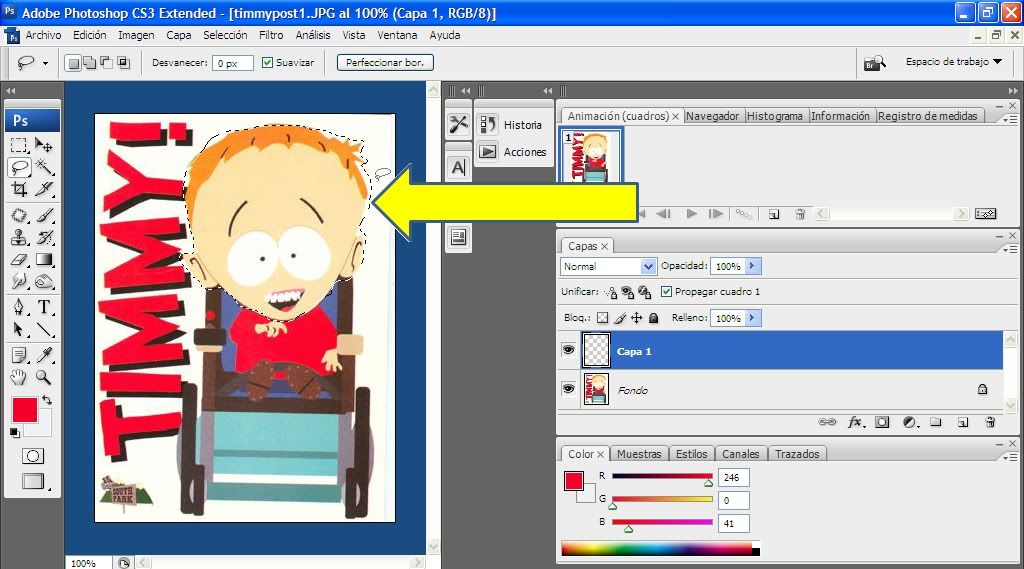Screen dimensions: 1024x569
Task: Select the Clone Stamp tool
Action: [x=19, y=237]
